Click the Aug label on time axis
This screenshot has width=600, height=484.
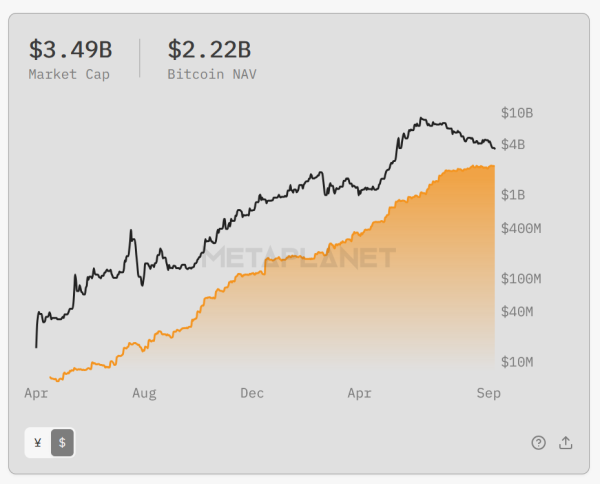point(144,393)
